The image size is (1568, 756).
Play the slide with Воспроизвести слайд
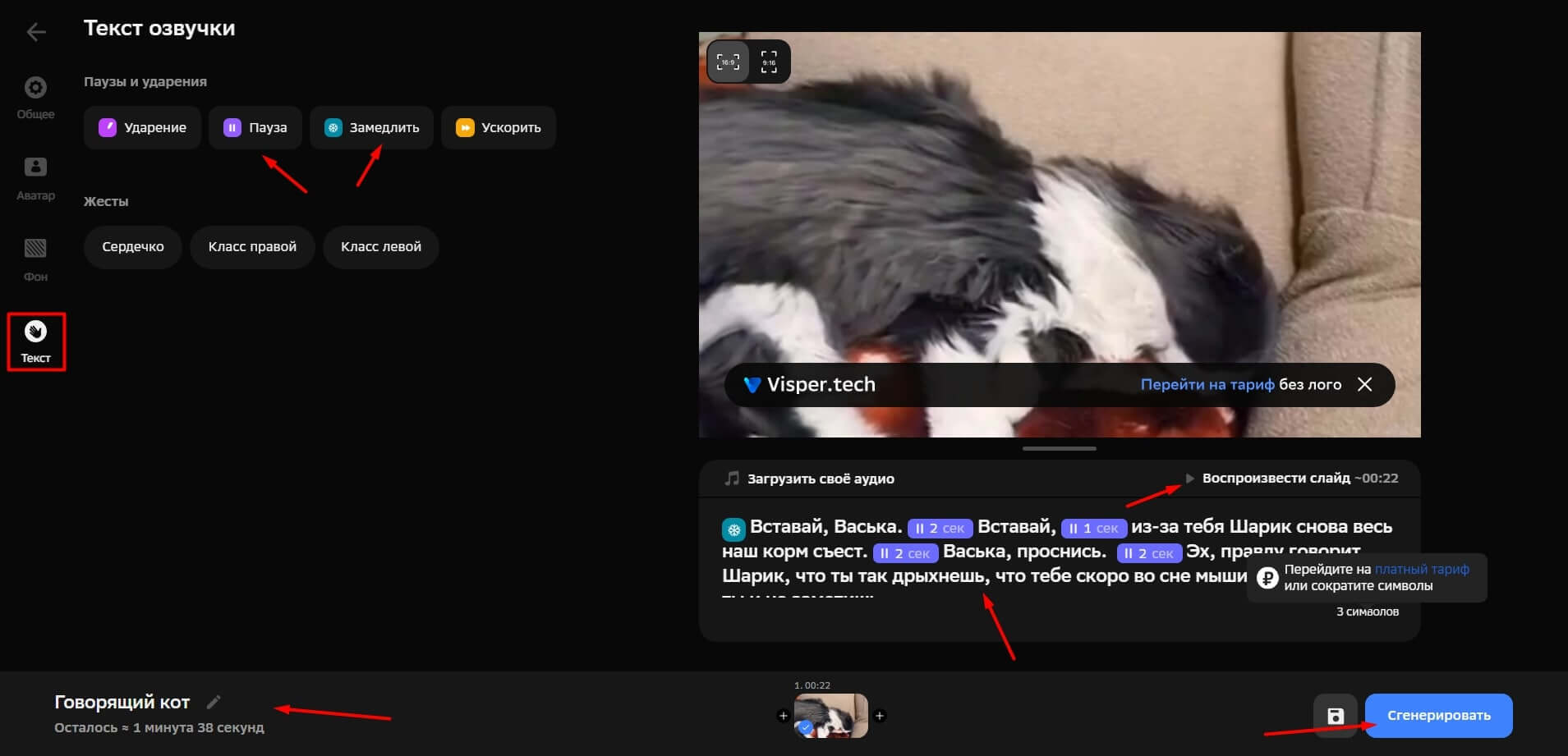click(1290, 478)
